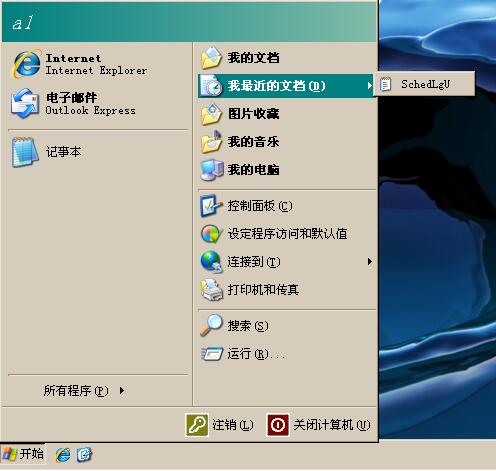Click 关闭计算机 shut down button
This screenshot has height=471, width=496.
(x=319, y=425)
